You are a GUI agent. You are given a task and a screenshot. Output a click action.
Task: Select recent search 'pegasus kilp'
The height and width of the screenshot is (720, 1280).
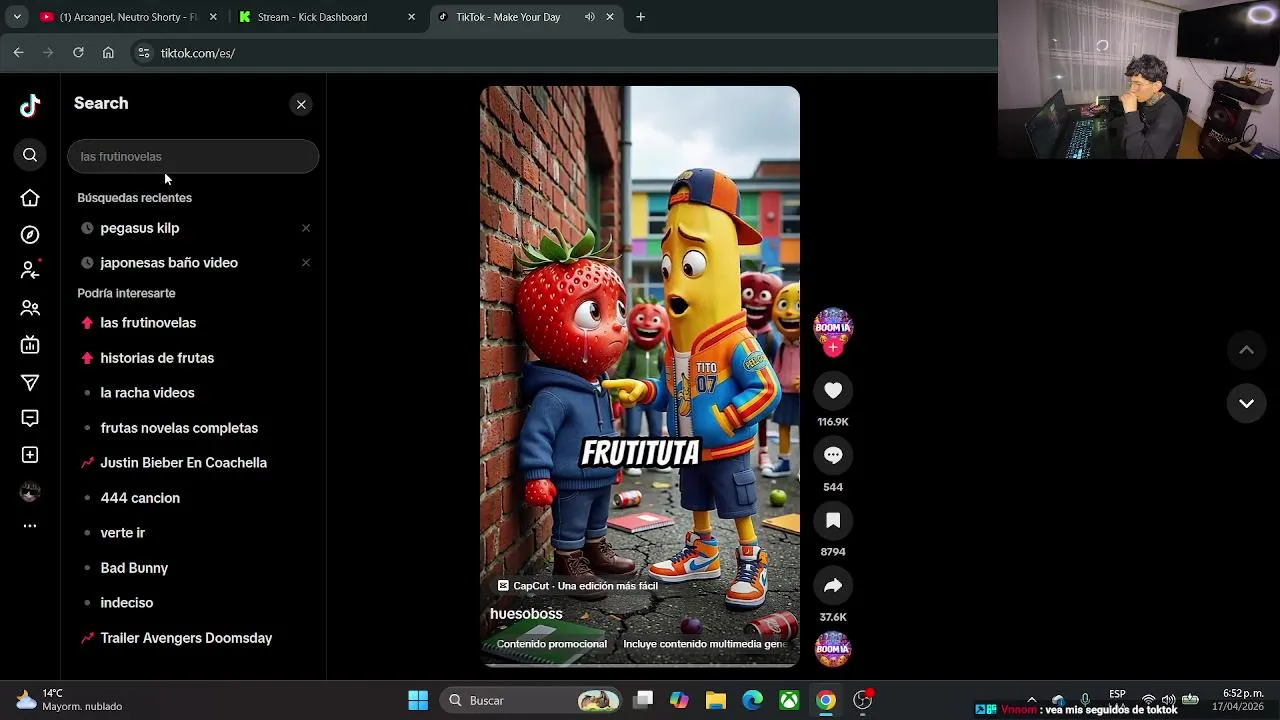[139, 228]
